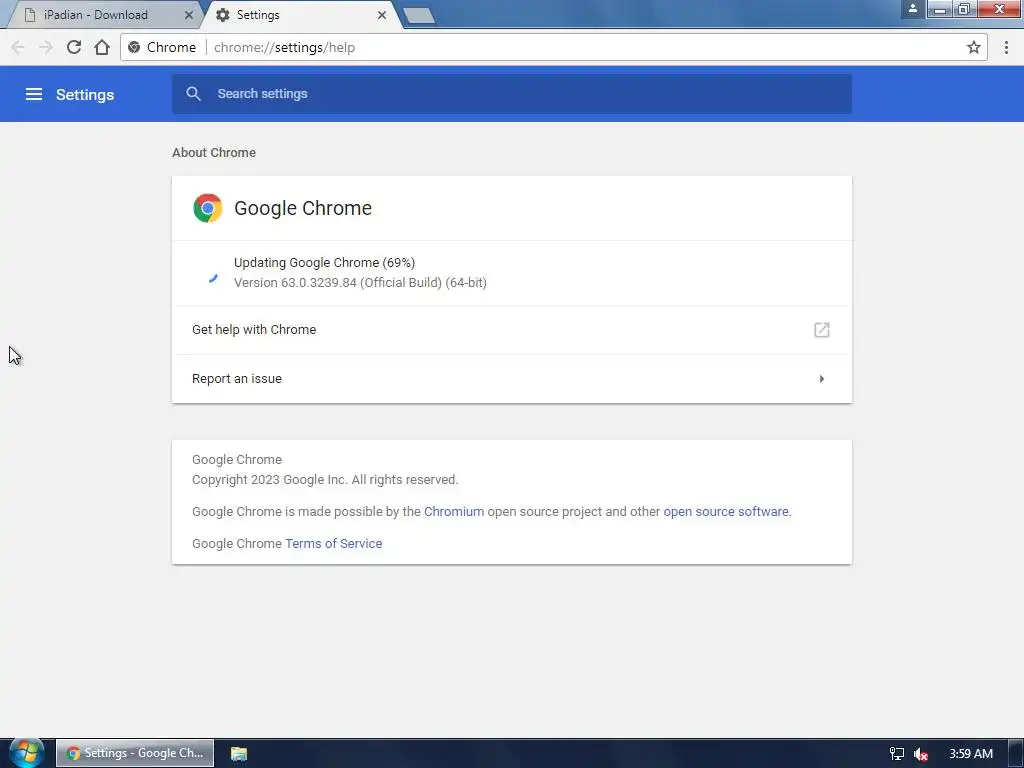Click the network tray icon
Image resolution: width=1024 pixels, height=768 pixels.
coord(897,754)
